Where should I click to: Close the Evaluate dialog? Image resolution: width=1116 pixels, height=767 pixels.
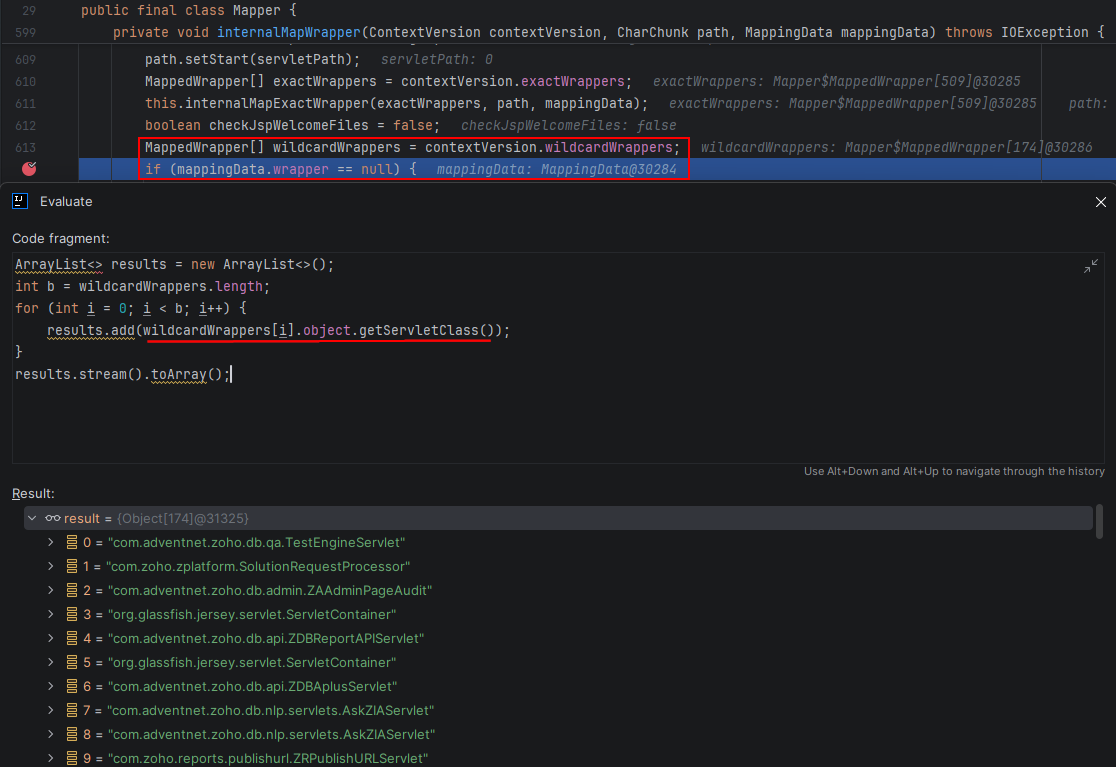point(1100,202)
